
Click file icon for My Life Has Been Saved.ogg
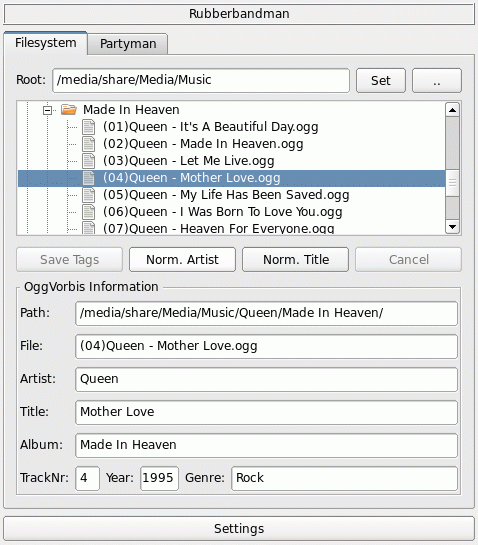[88, 195]
